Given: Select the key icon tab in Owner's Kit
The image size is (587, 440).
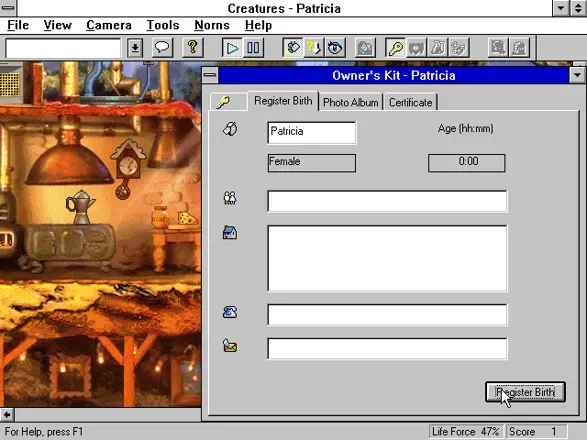Looking at the screenshot, I should tap(228, 102).
